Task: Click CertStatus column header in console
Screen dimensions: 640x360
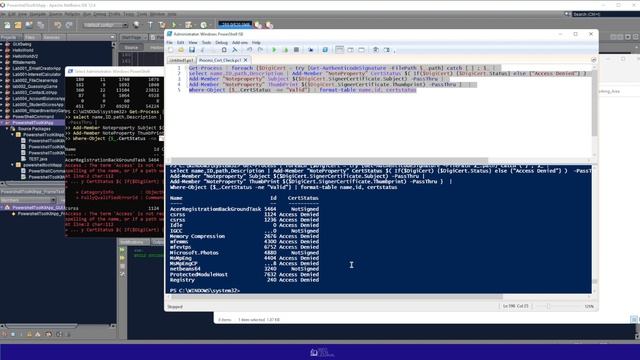Action: tap(303, 198)
